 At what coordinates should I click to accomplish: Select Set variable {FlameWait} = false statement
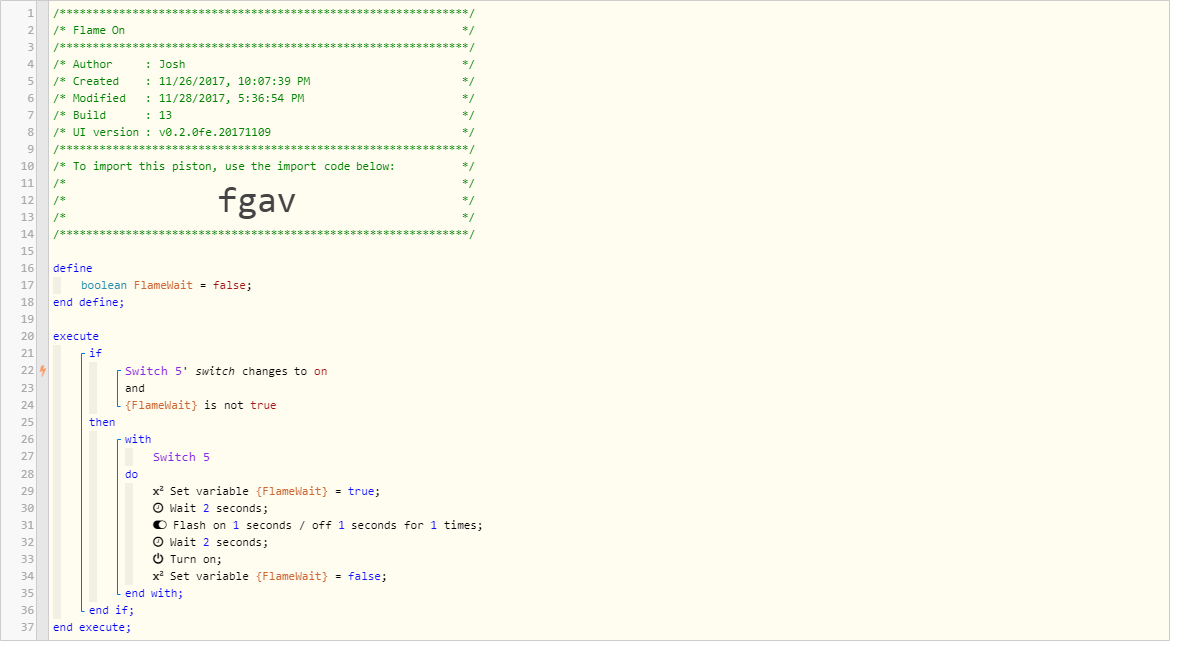(x=270, y=576)
